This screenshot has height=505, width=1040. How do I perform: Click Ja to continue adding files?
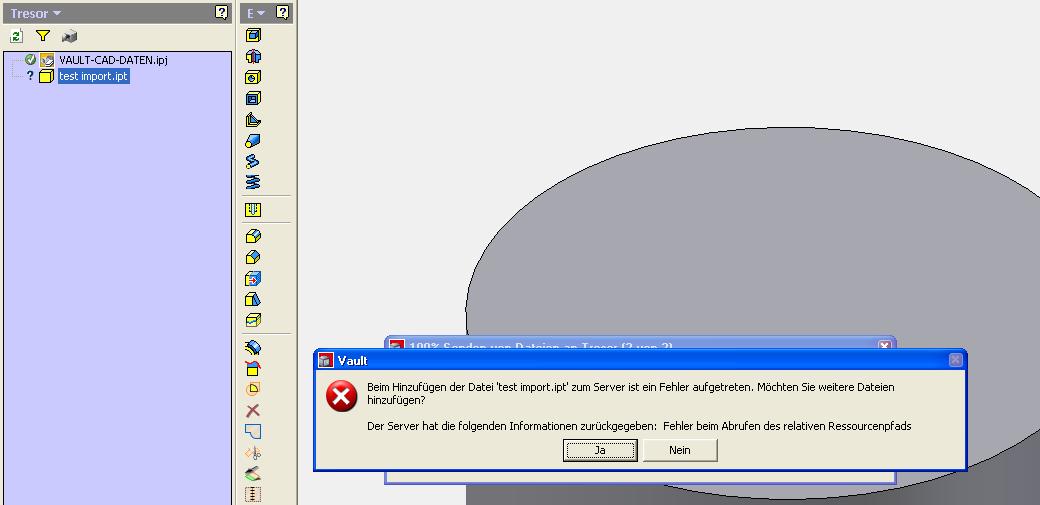click(600, 450)
